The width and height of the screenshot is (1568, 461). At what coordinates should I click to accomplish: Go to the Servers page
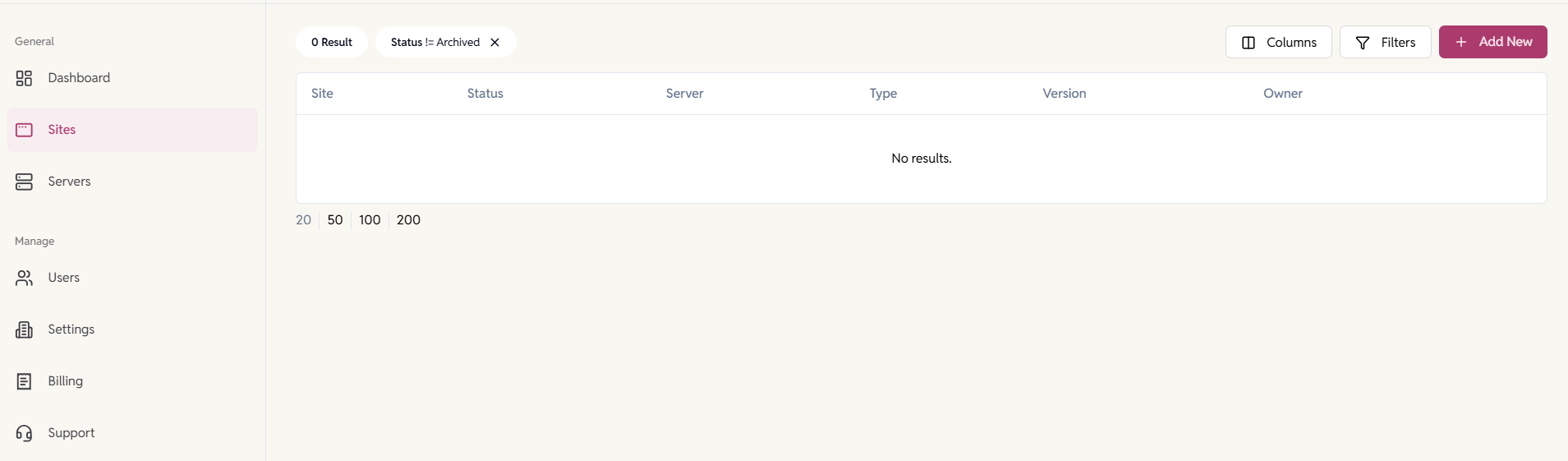click(x=69, y=182)
